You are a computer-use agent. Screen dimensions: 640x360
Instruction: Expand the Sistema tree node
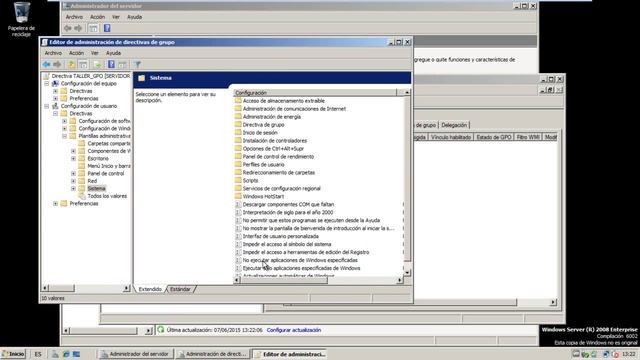[73, 189]
